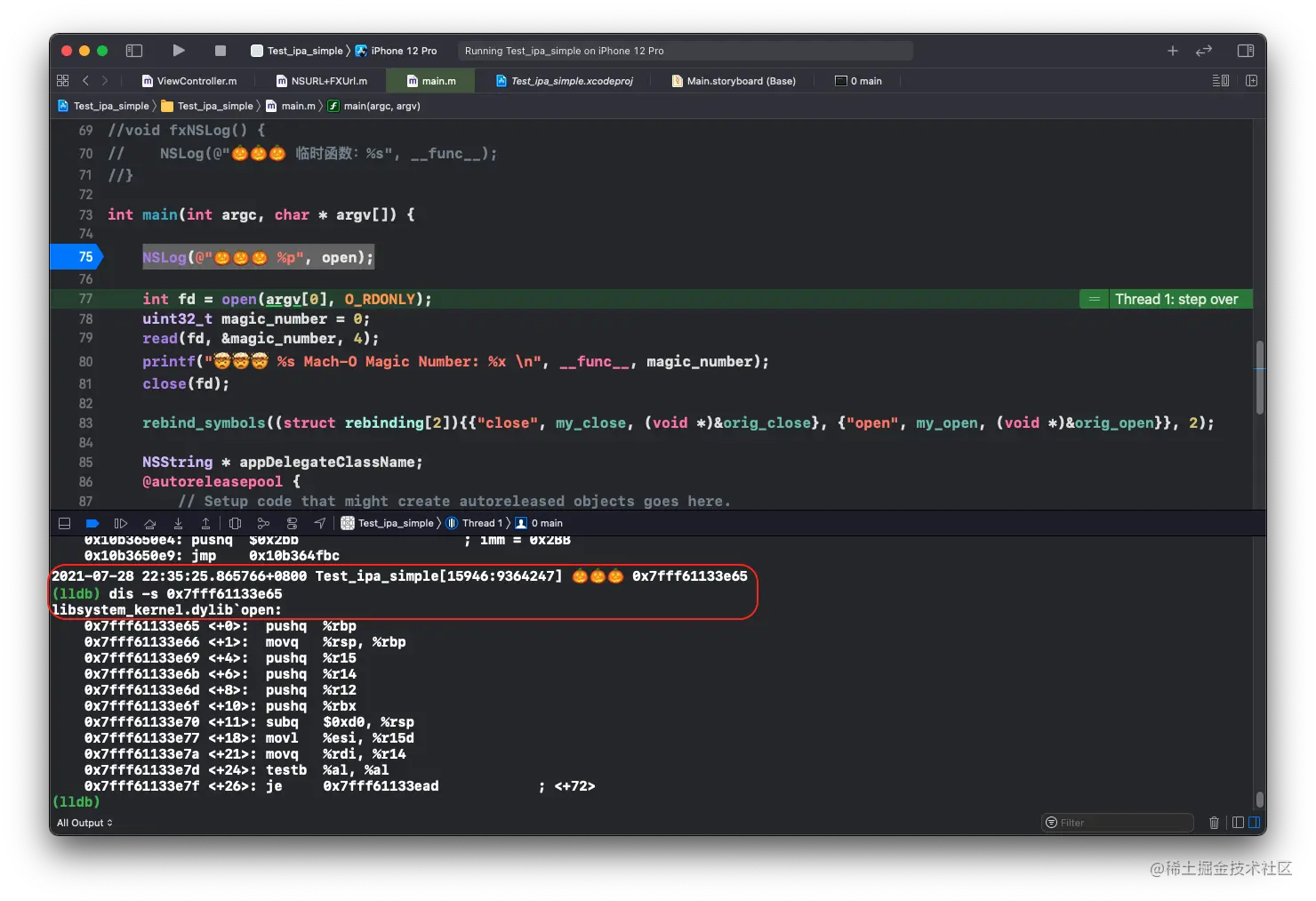
Task: Continue program execution
Action: [121, 523]
